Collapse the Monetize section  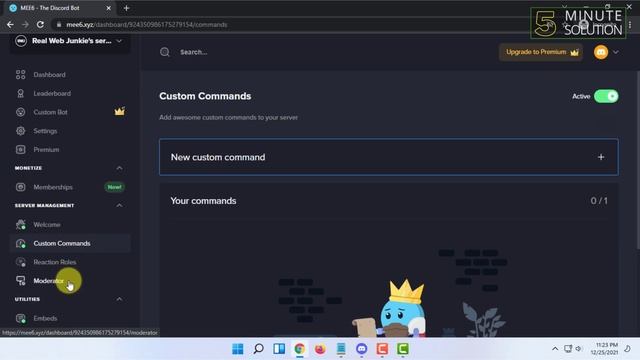[x=119, y=168]
